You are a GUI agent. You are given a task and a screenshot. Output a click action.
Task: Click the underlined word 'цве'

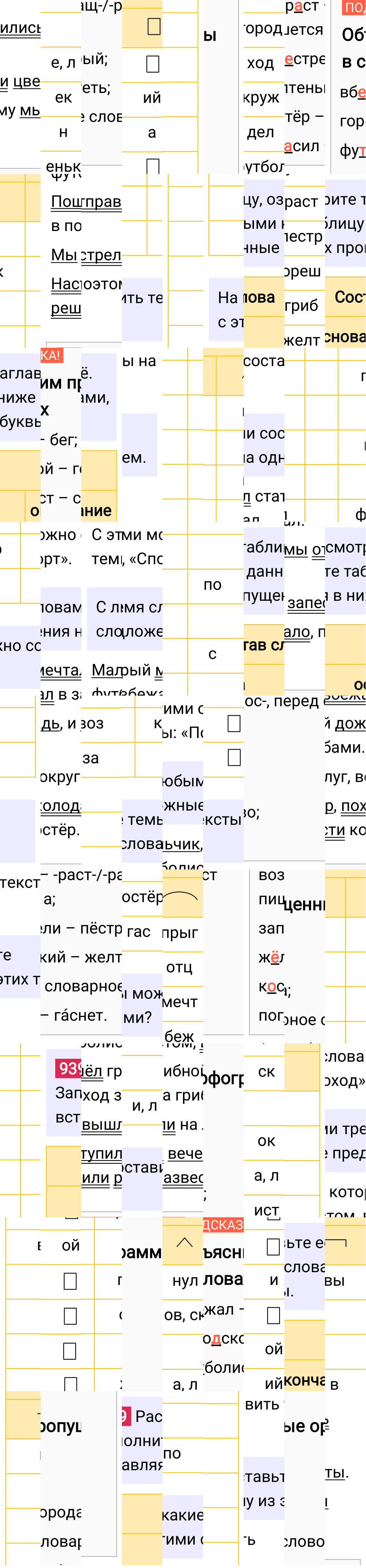pos(26,82)
